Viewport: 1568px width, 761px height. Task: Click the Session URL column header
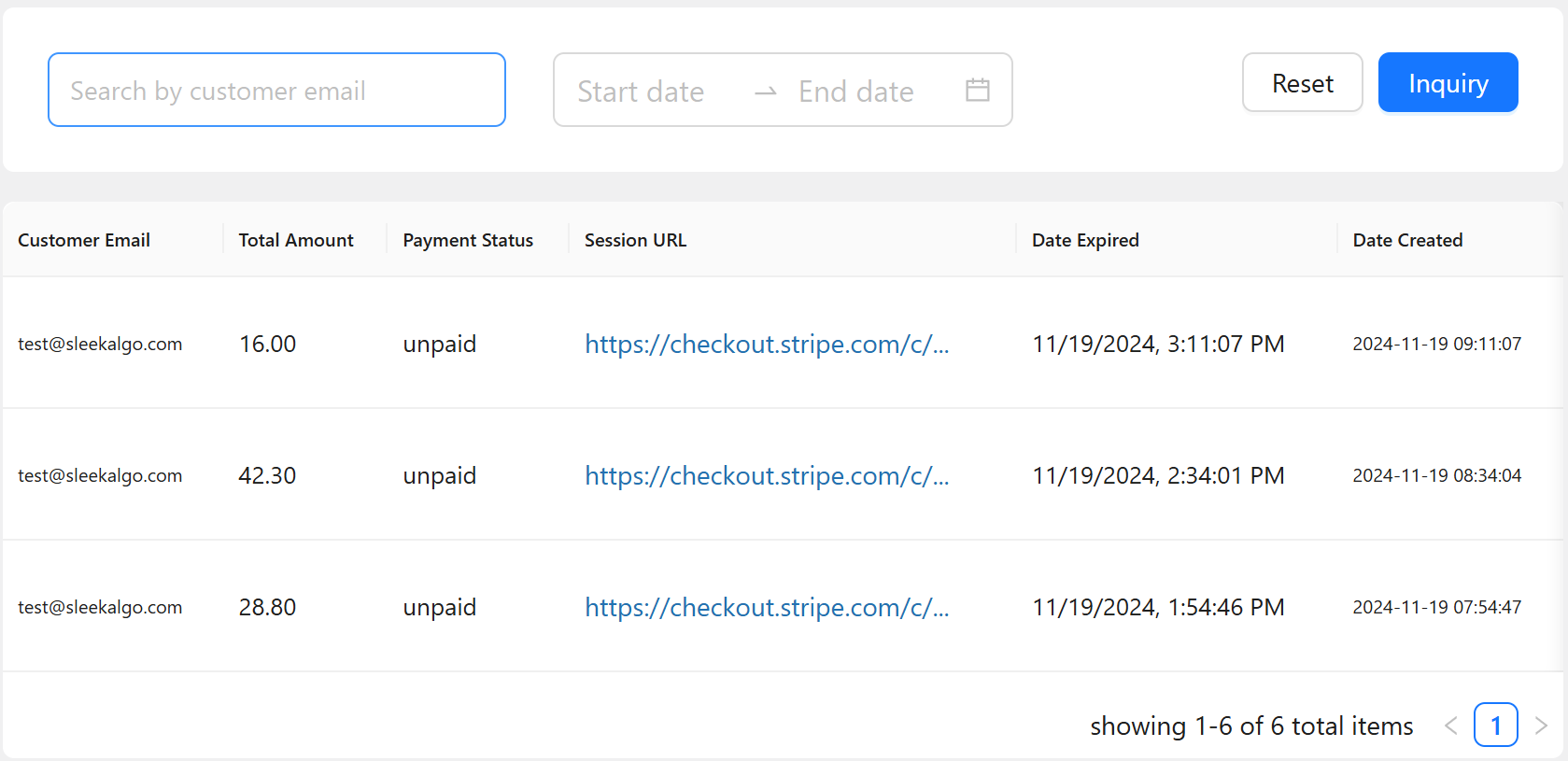tap(635, 240)
